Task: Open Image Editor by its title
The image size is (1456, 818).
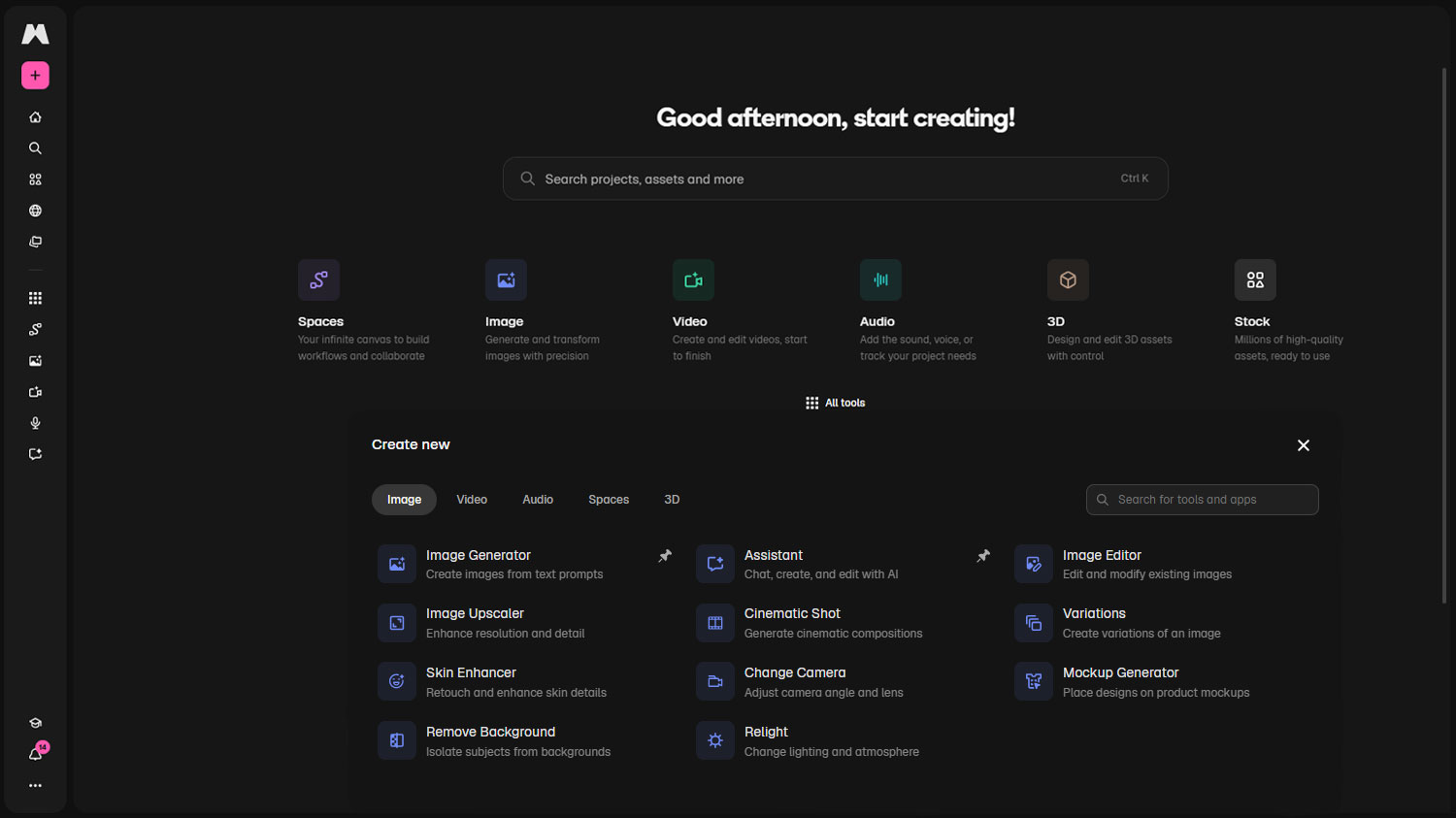Action: click(1102, 555)
